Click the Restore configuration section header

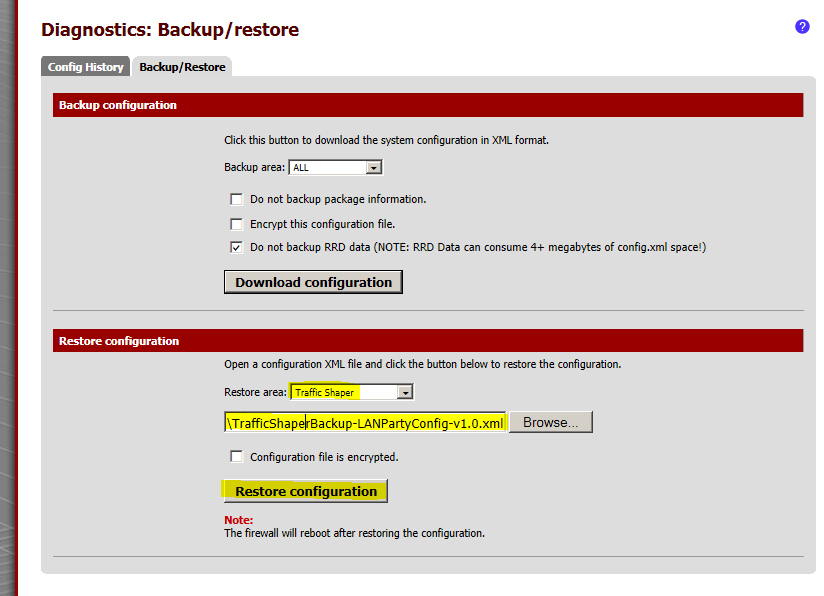click(x=119, y=341)
